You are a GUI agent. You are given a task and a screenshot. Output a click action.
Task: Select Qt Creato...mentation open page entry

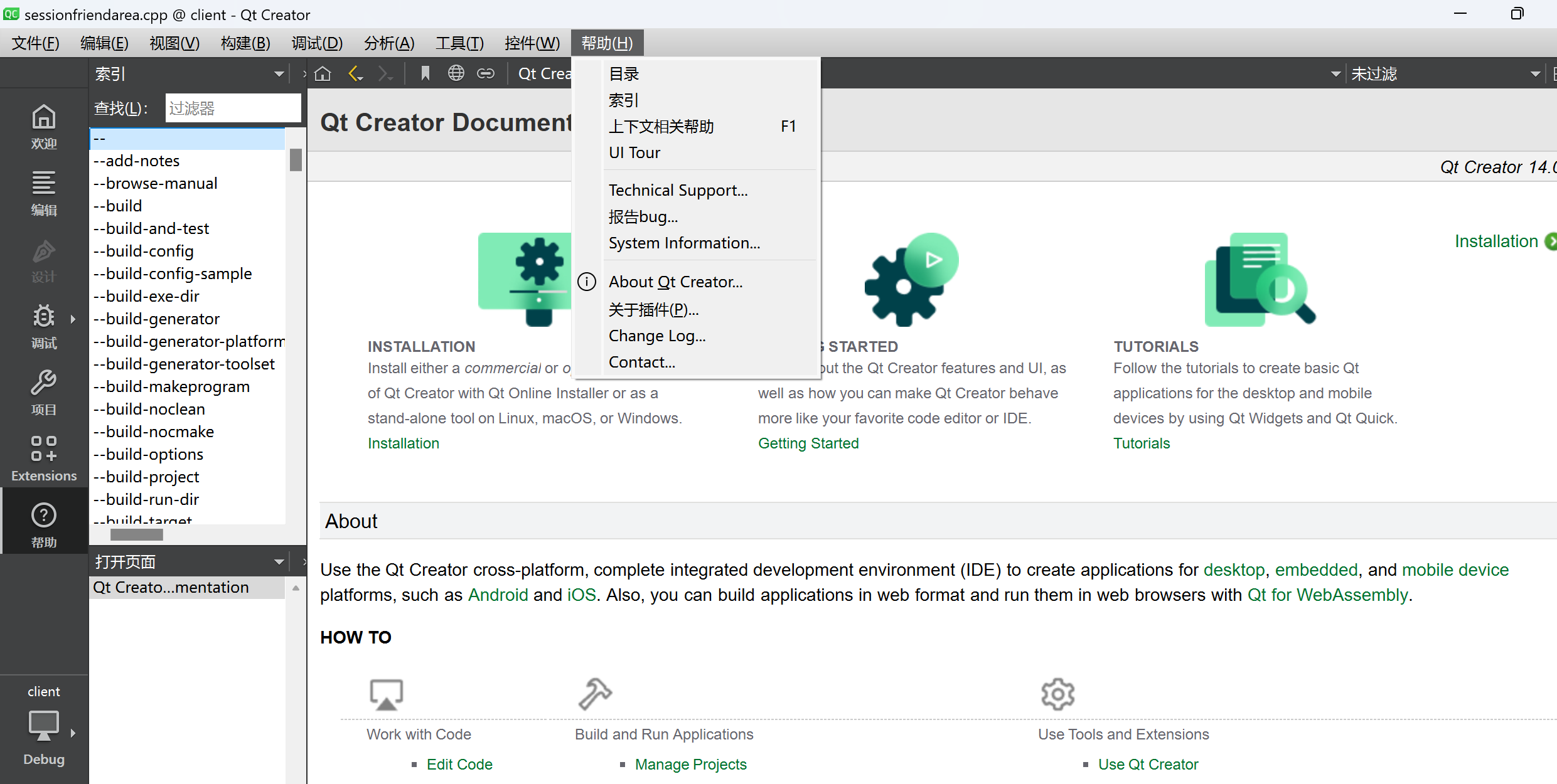point(187,588)
